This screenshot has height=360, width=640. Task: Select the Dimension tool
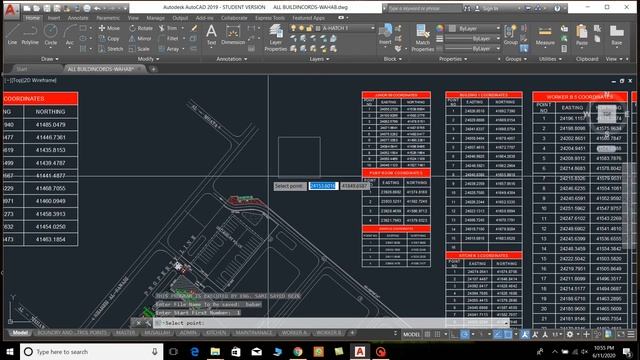click(x=233, y=34)
